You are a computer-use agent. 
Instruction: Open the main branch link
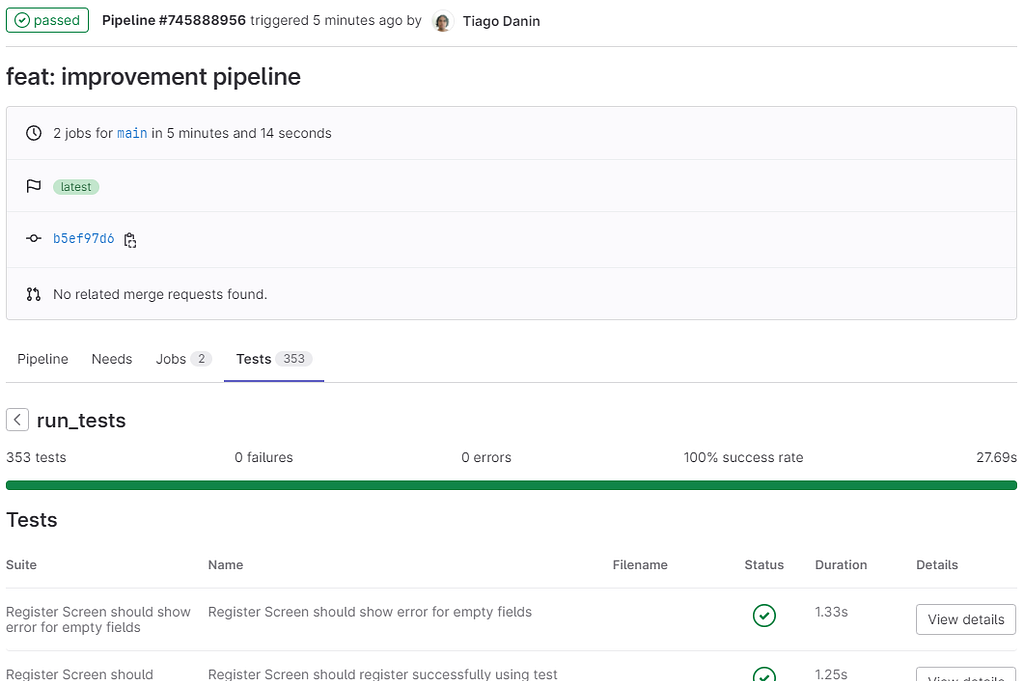coord(132,133)
